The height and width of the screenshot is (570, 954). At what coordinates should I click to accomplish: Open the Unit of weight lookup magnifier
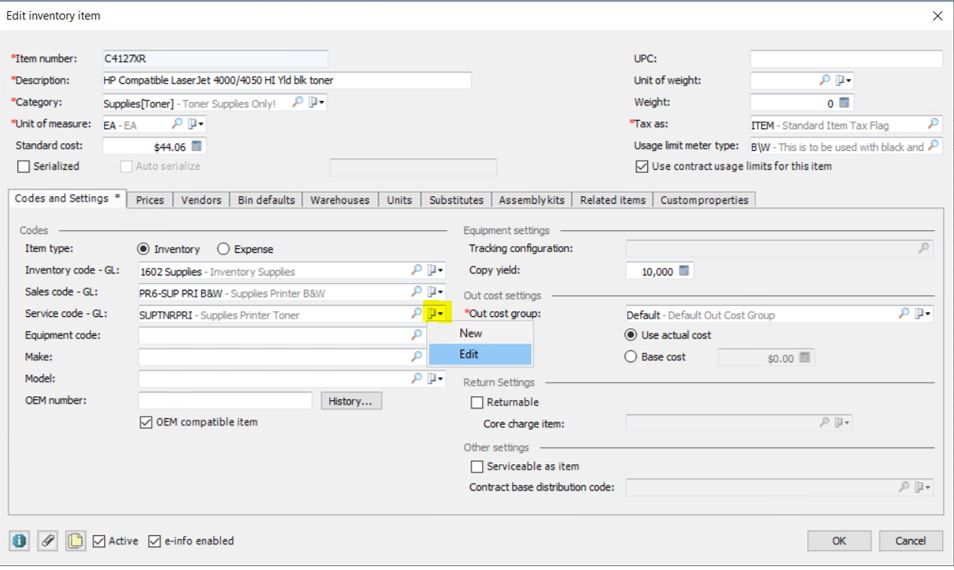tap(824, 80)
